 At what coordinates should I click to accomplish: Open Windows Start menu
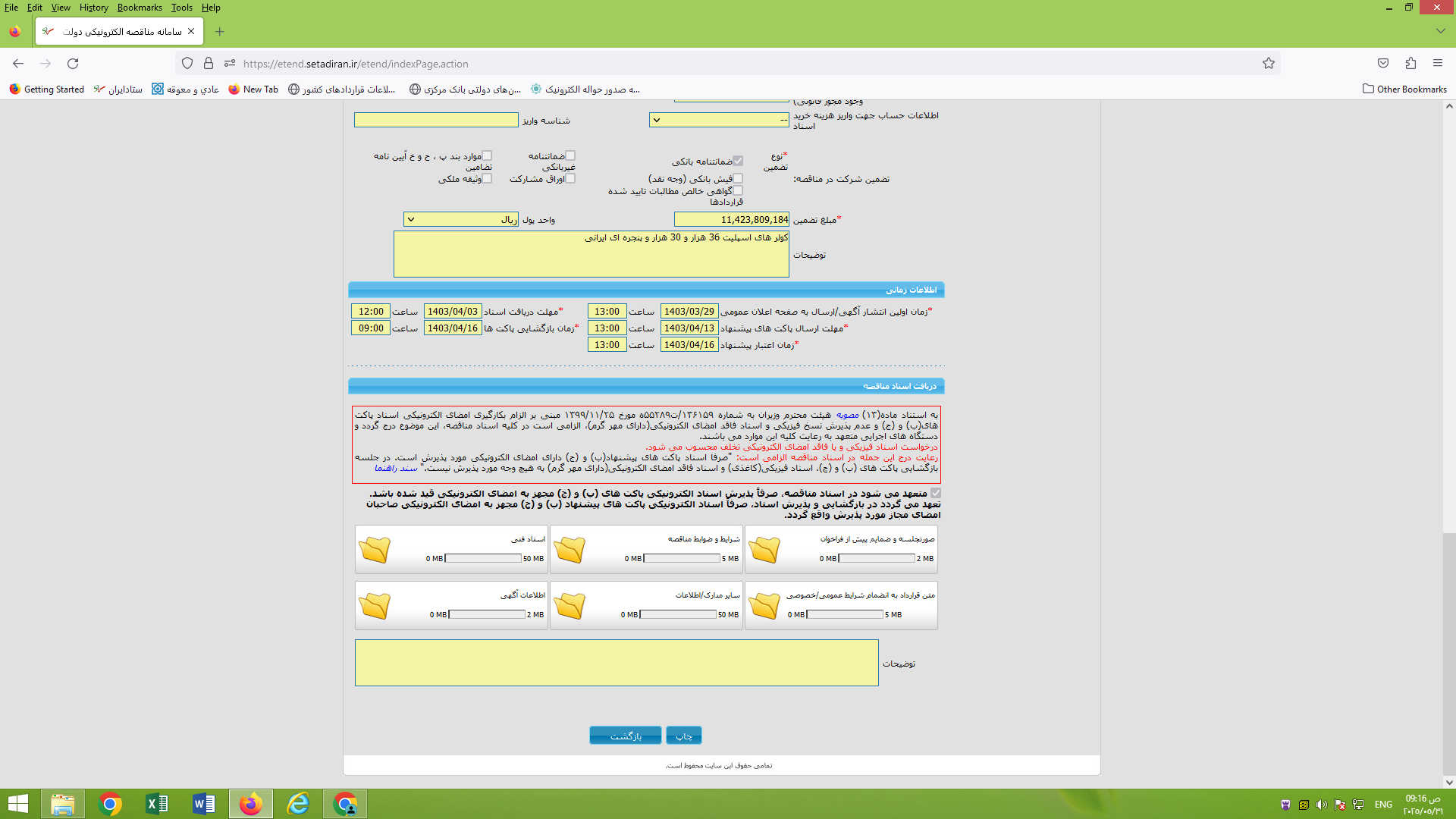(17, 804)
